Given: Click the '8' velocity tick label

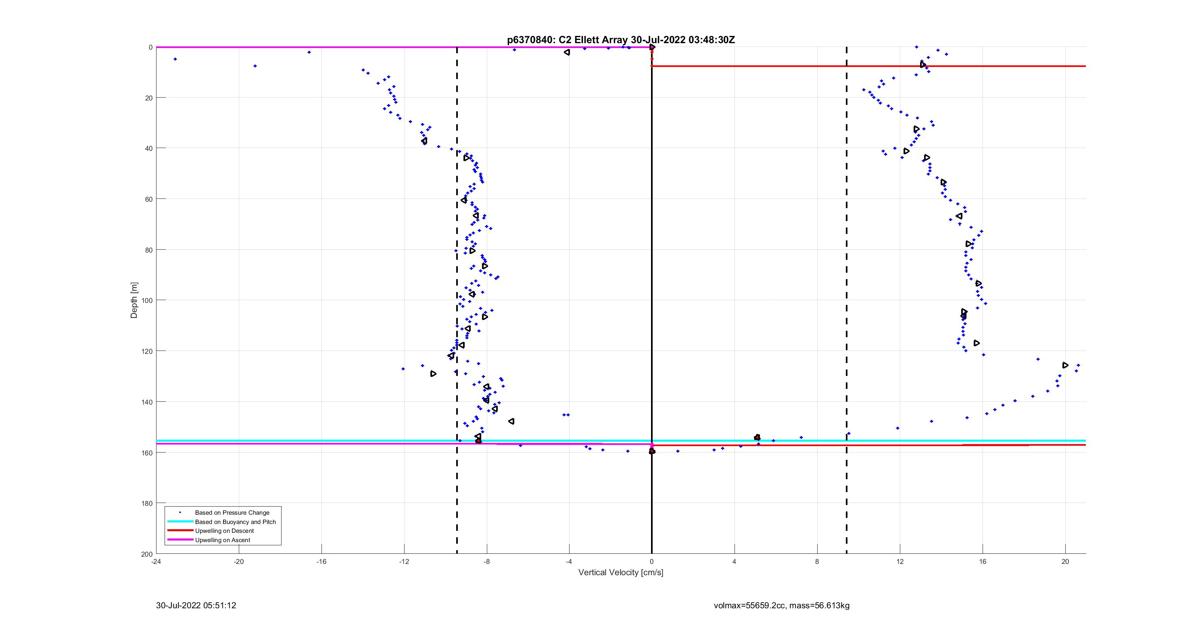Looking at the screenshot, I should (817, 561).
